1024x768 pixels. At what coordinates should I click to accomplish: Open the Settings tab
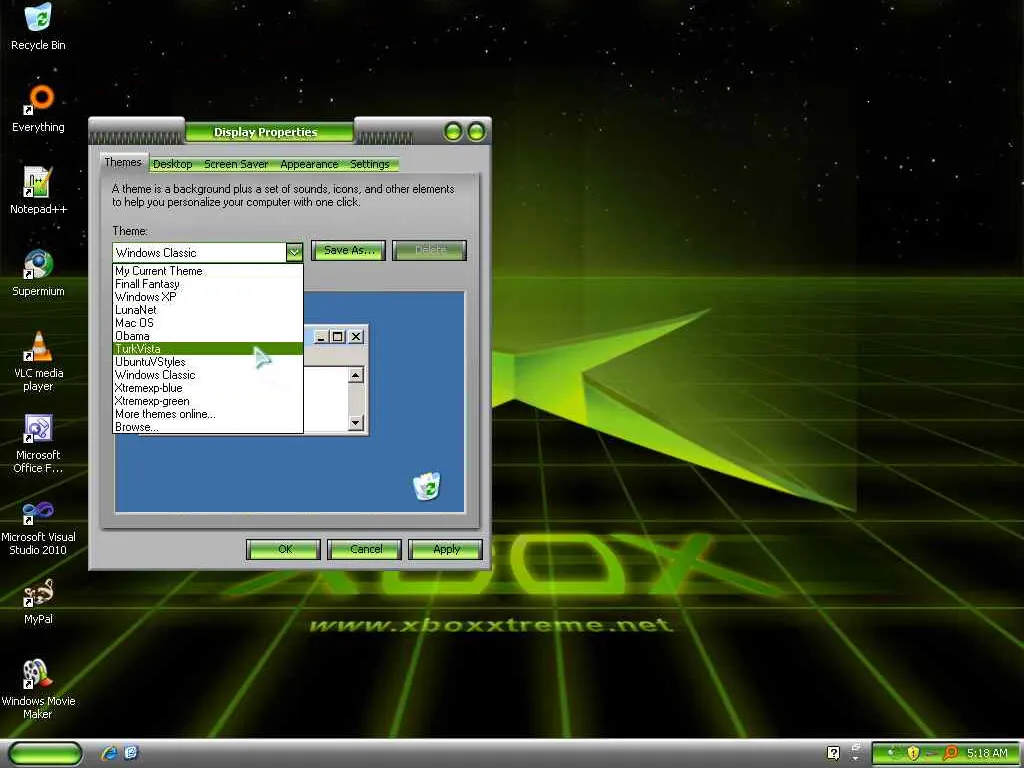[370, 164]
